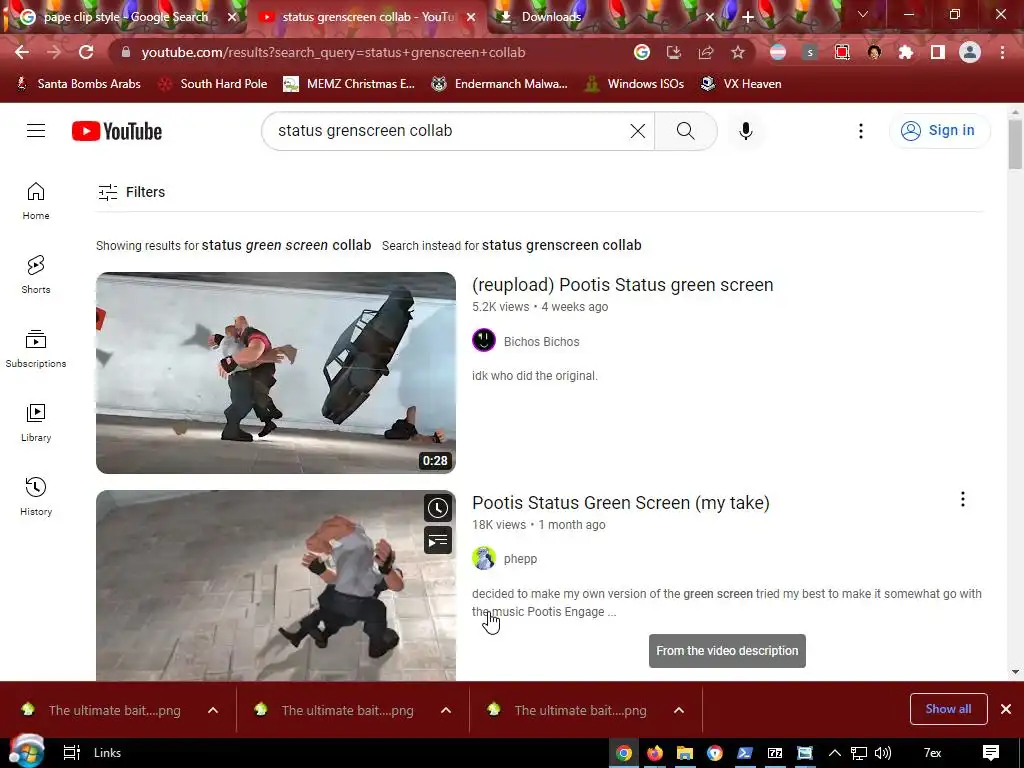Open Bichos Bichos channel avatar

click(484, 340)
